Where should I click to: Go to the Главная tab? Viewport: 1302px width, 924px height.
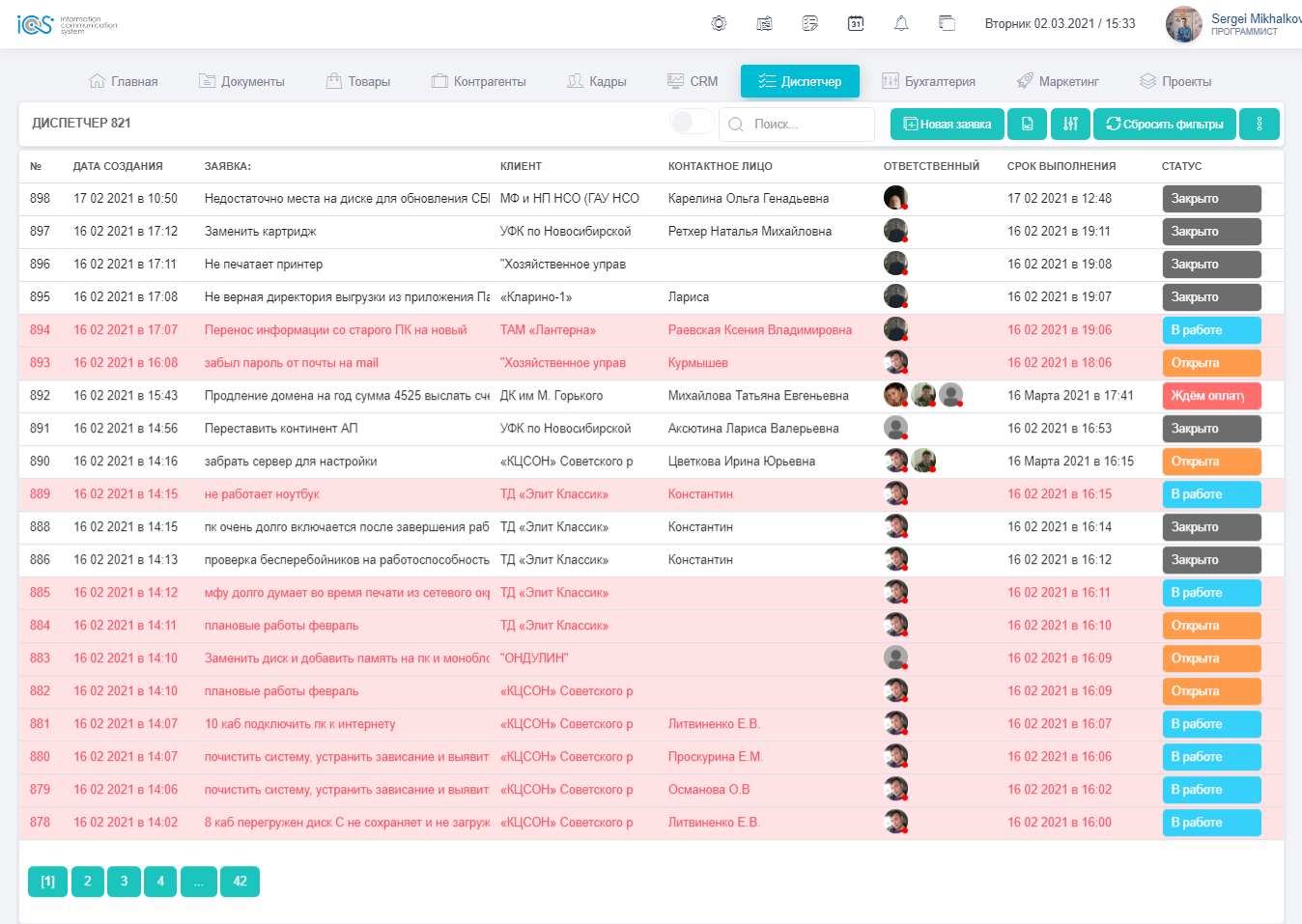[123, 82]
